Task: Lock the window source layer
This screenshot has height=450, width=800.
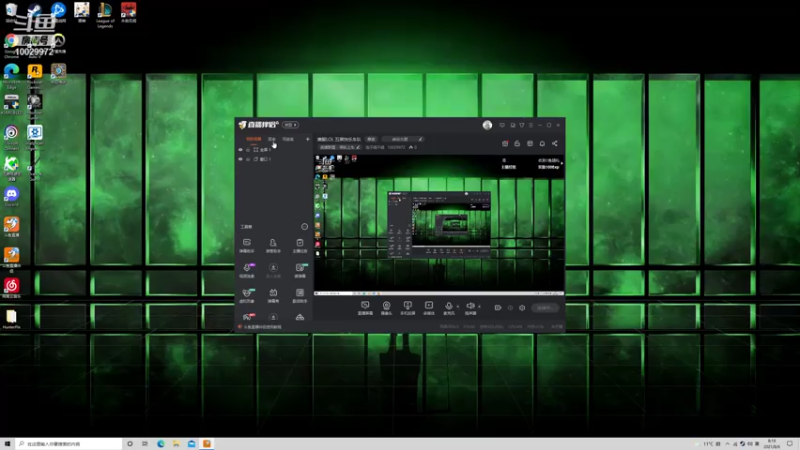Action: (x=248, y=159)
